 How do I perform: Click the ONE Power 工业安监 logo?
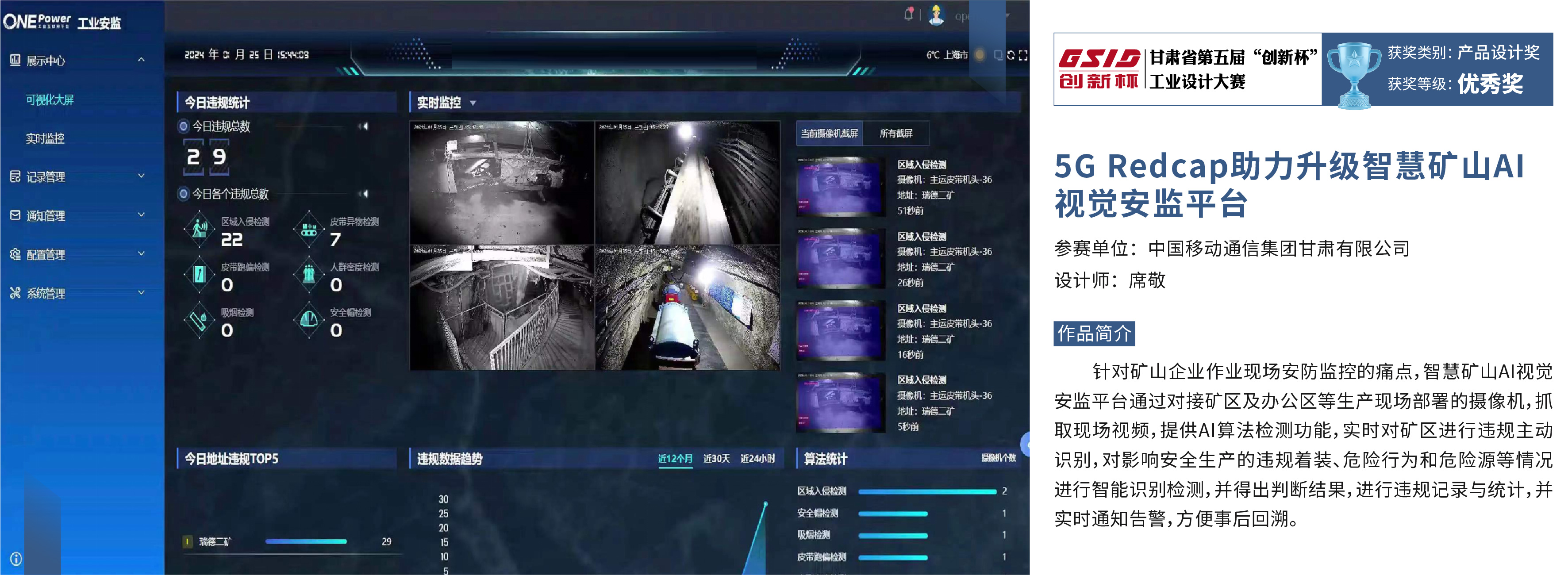[62, 22]
